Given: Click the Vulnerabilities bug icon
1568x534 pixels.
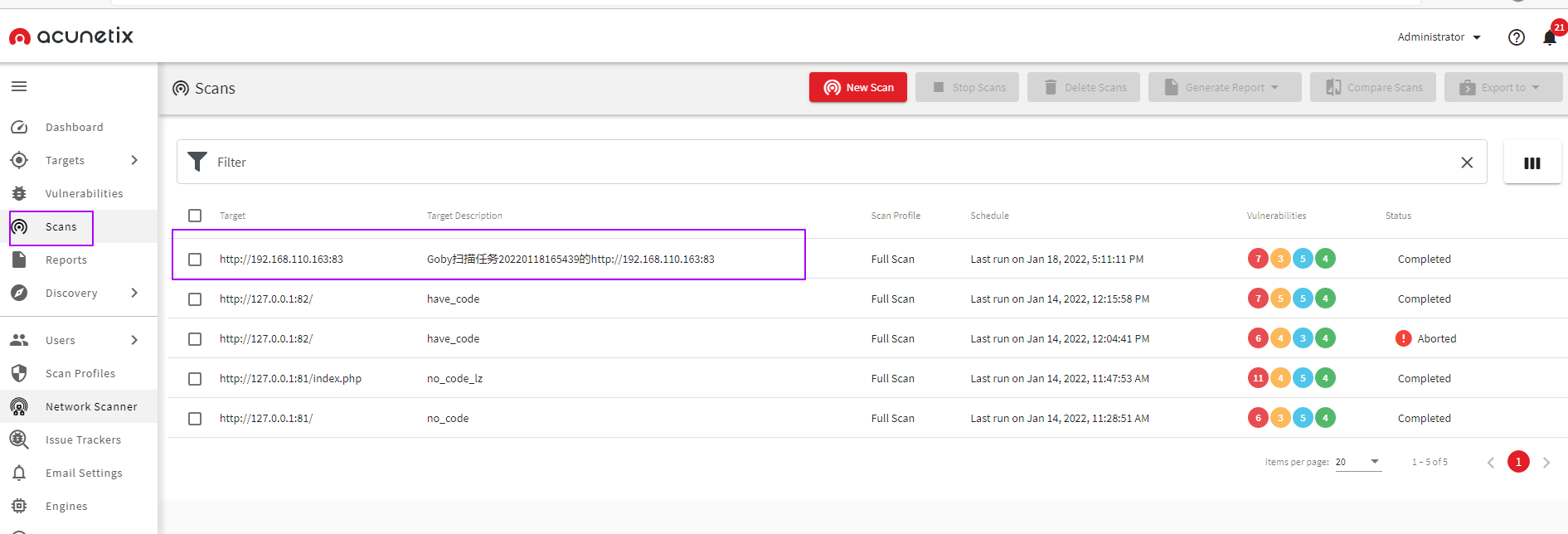Looking at the screenshot, I should [19, 193].
